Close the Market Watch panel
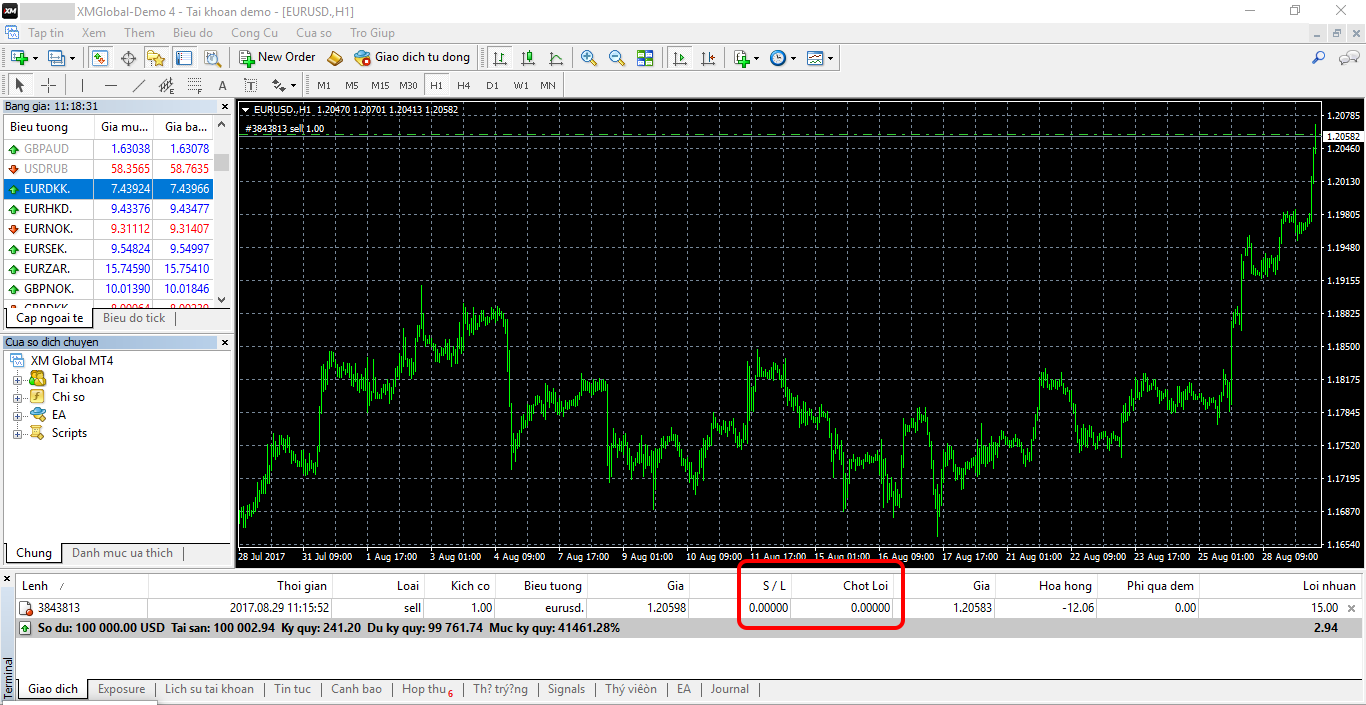This screenshot has width=1366, height=705. (224, 106)
